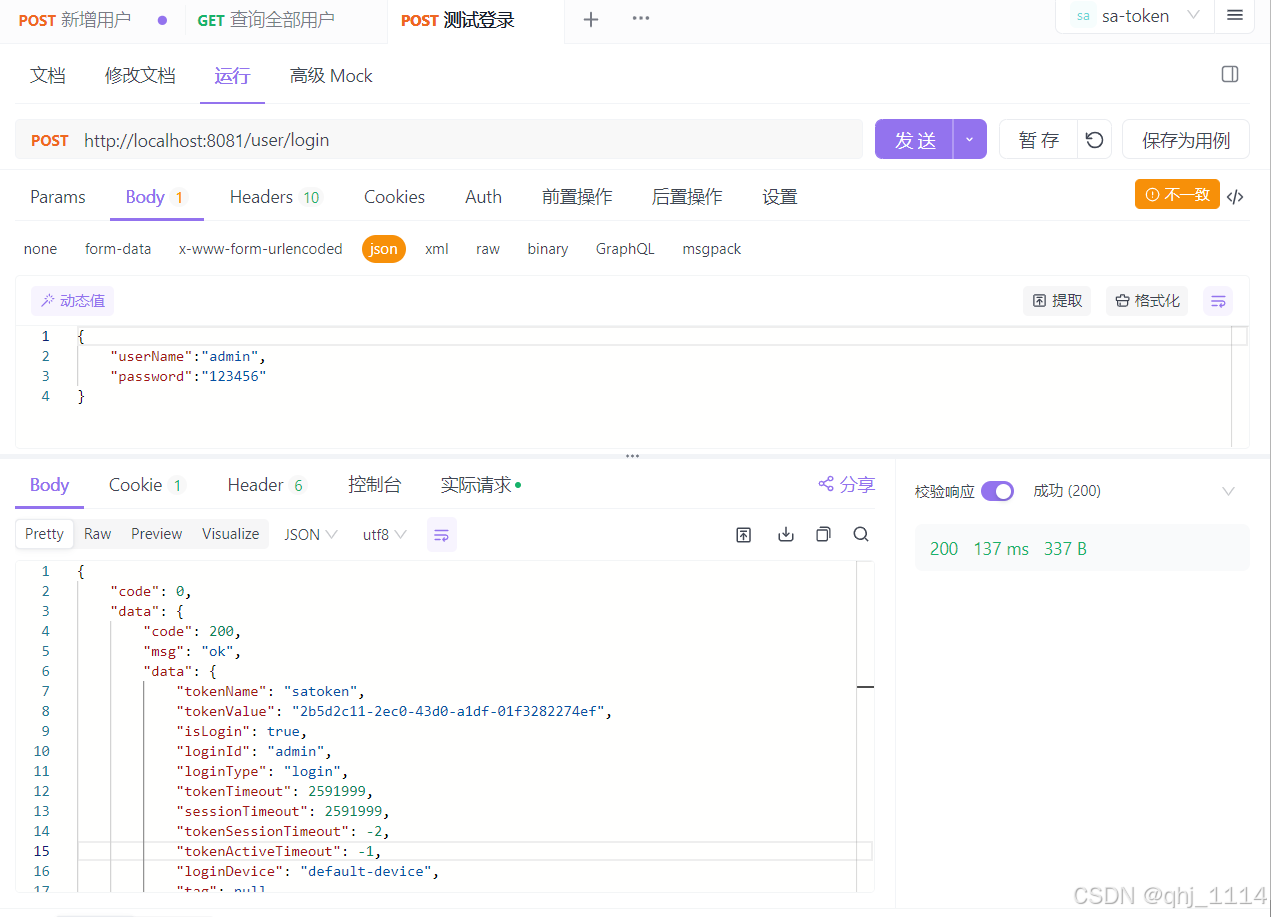Toggle the 校验响应 switch
This screenshot has width=1271, height=917.
click(x=997, y=491)
